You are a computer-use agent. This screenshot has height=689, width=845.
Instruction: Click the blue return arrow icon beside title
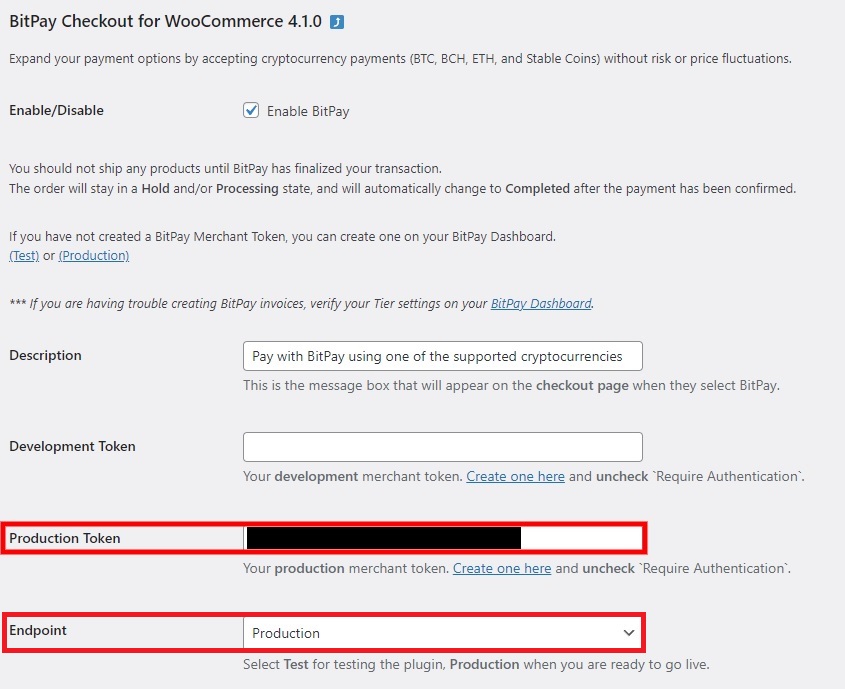point(337,22)
